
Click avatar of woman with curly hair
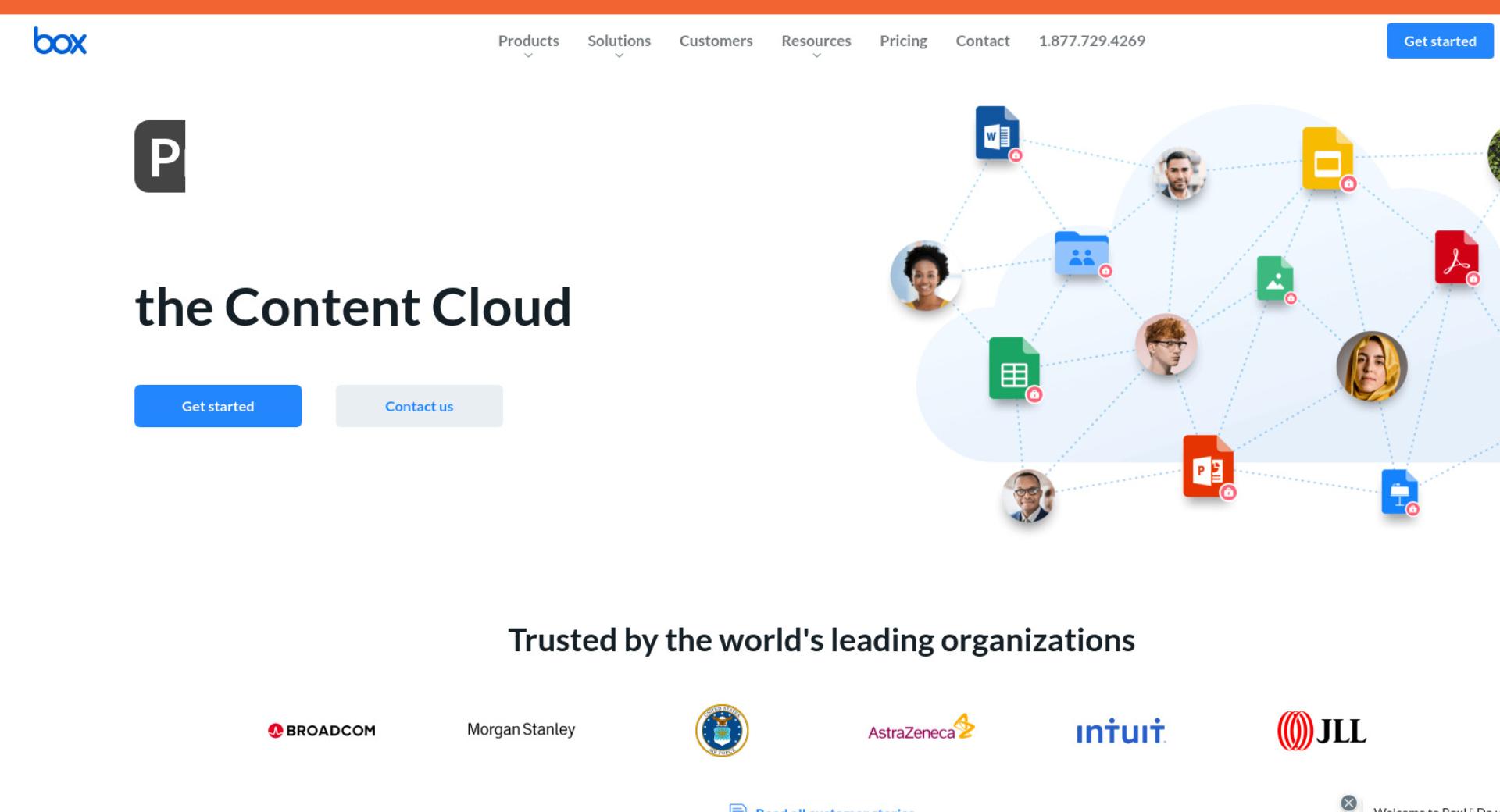(x=926, y=275)
